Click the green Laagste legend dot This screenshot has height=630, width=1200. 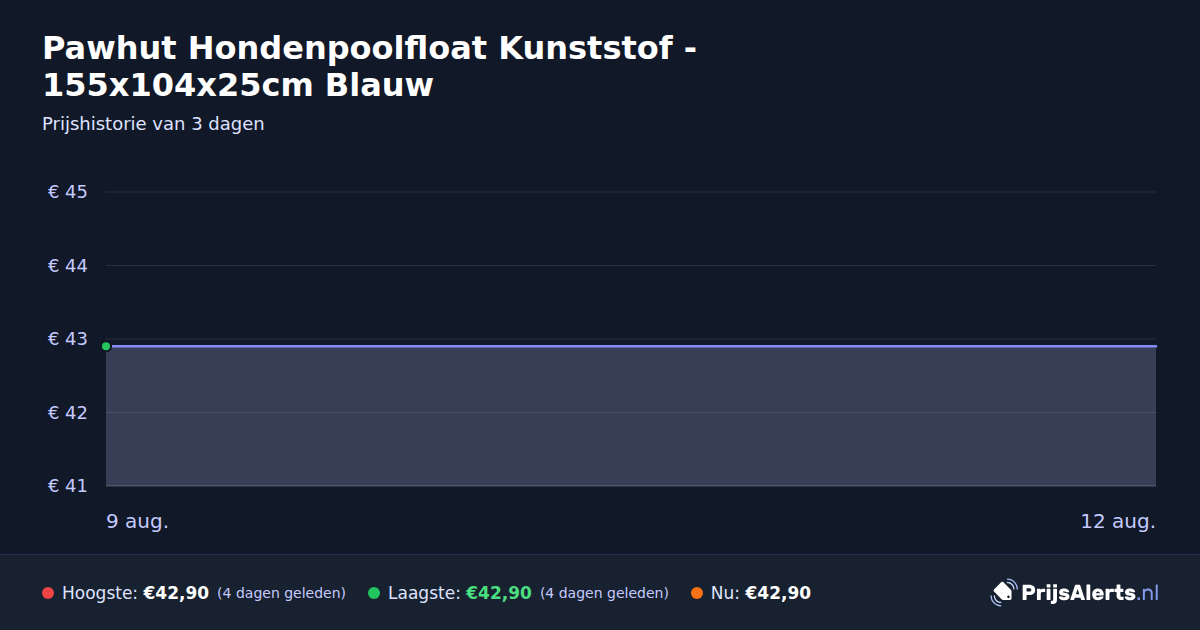tap(374, 593)
